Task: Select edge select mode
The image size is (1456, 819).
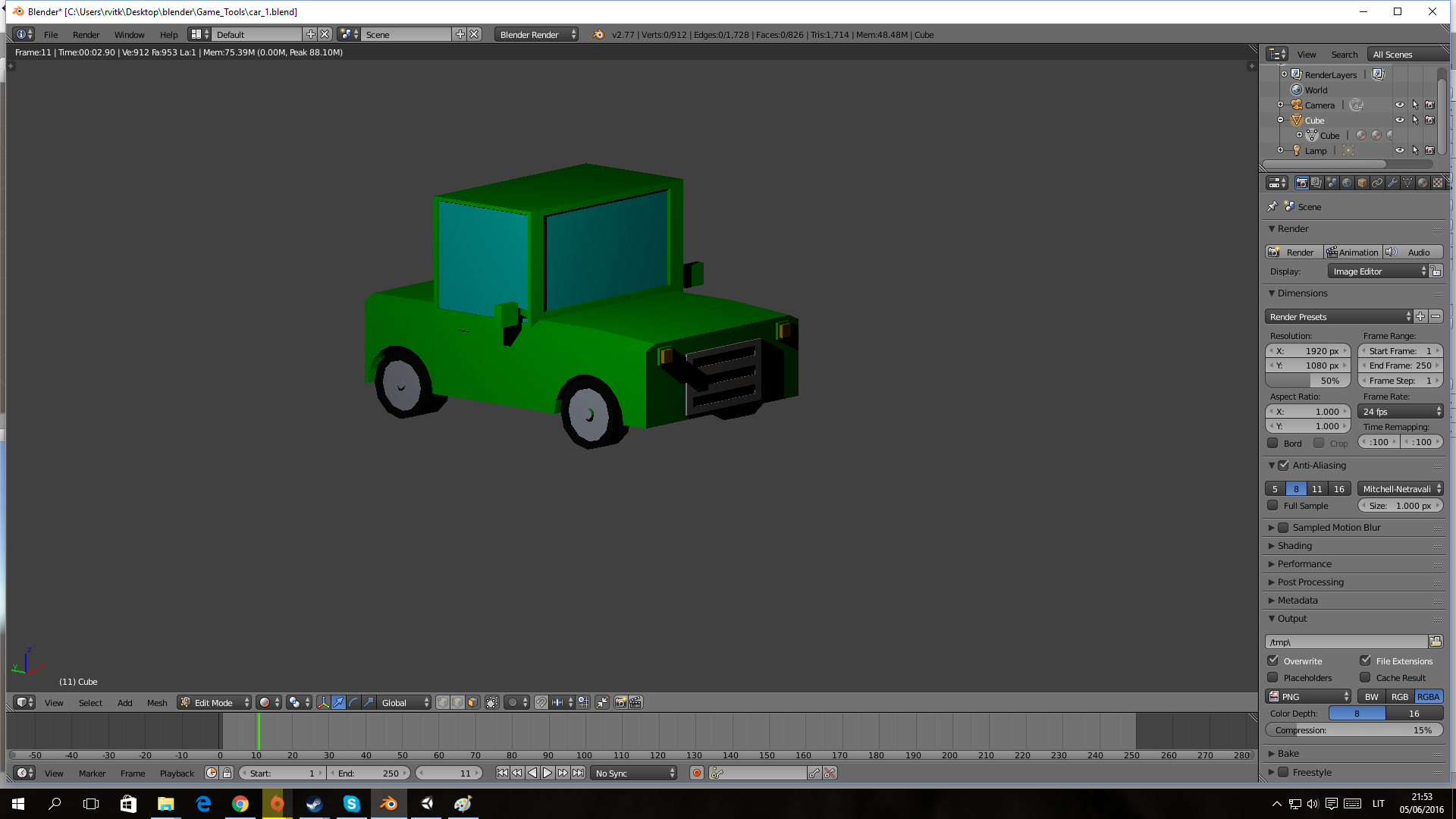Action: tap(458, 702)
